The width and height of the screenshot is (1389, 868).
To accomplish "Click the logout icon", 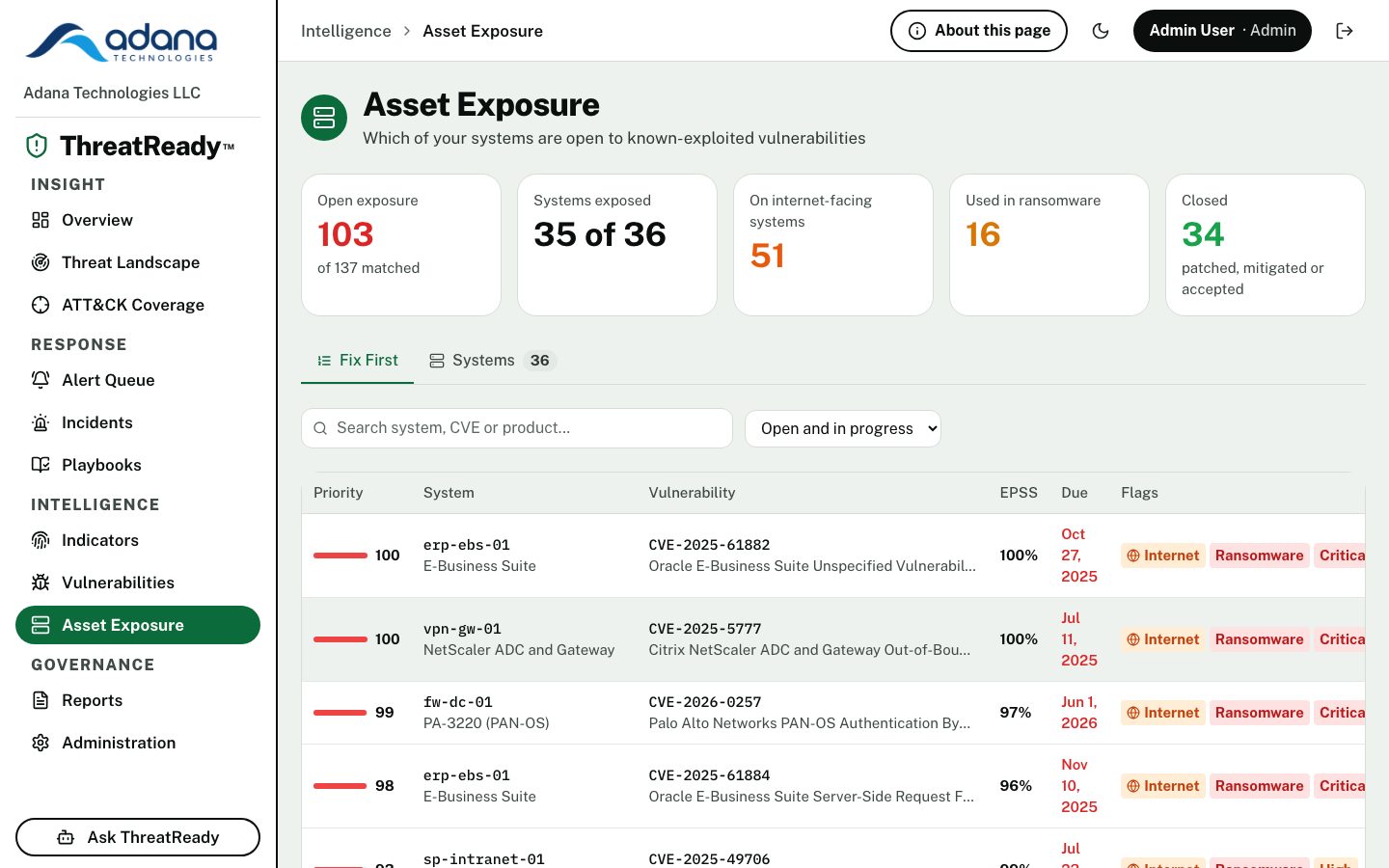I will [1345, 31].
